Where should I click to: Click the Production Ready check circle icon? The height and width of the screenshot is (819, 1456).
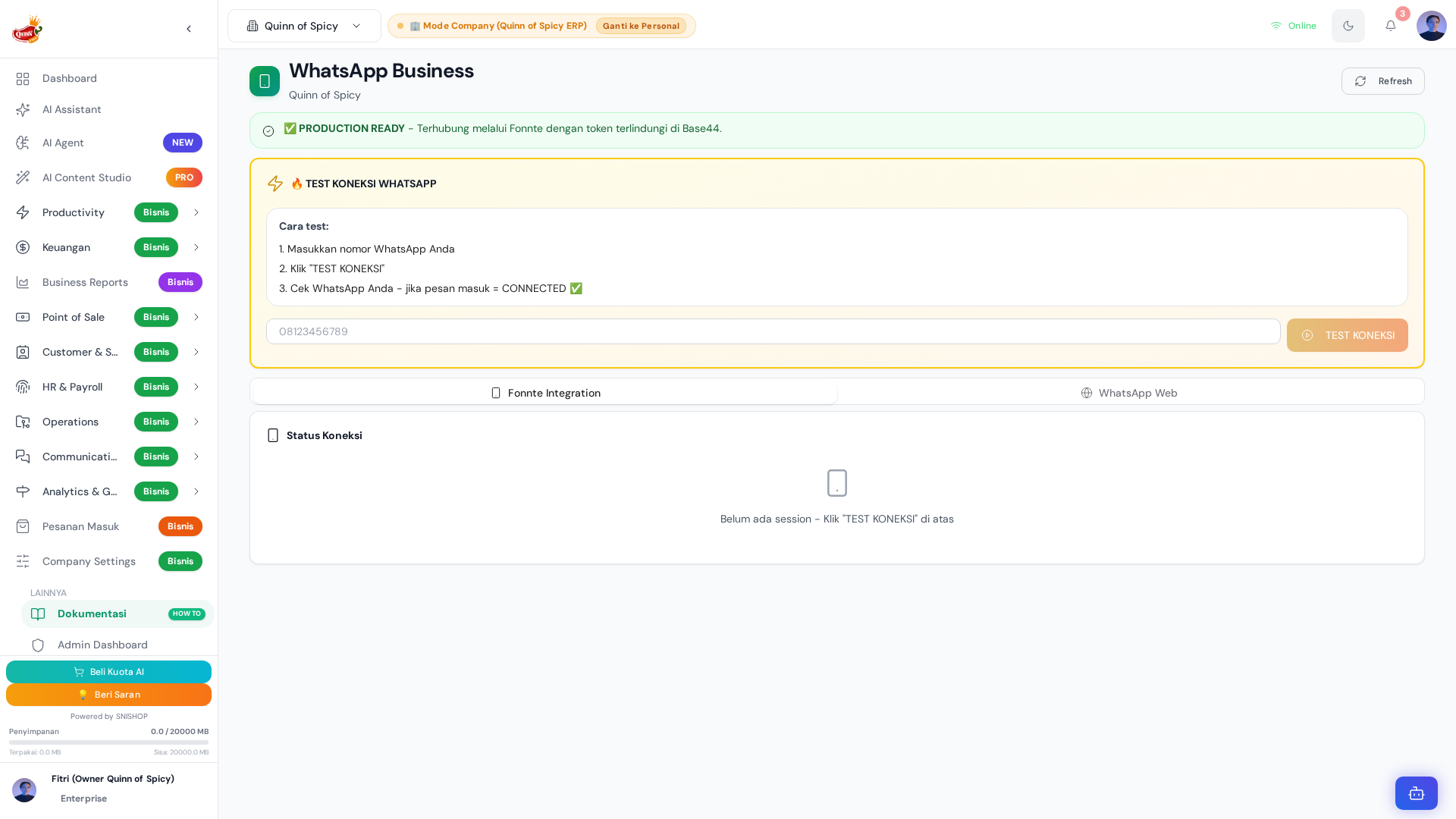[268, 131]
